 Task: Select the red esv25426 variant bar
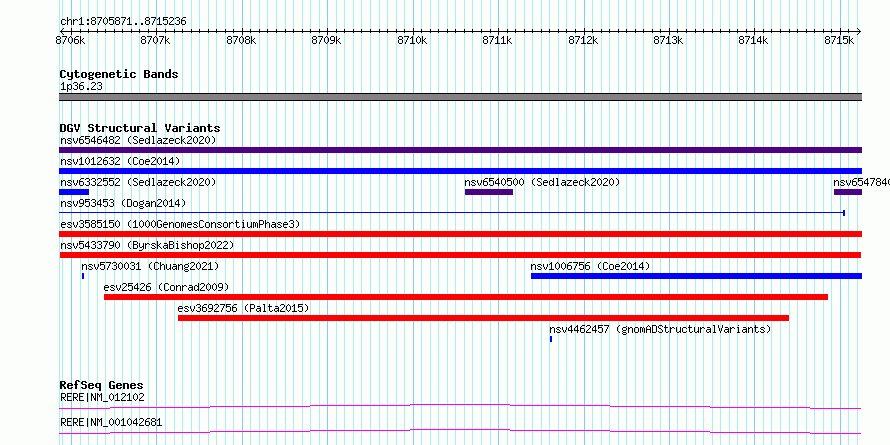466,297
